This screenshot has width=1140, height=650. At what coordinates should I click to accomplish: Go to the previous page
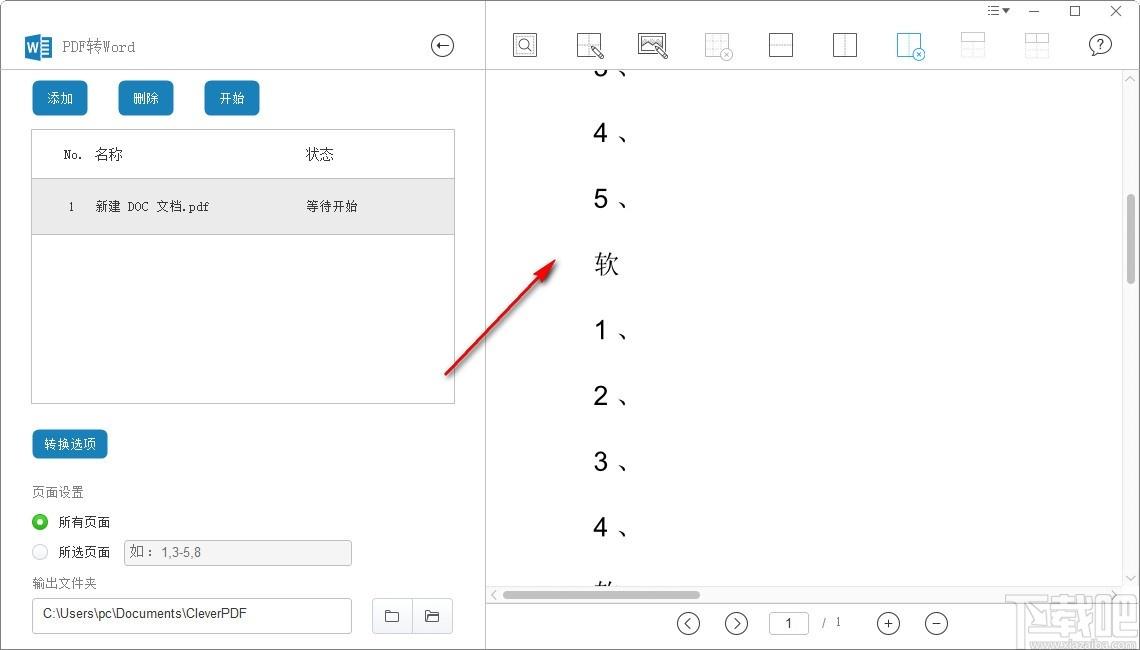click(689, 623)
